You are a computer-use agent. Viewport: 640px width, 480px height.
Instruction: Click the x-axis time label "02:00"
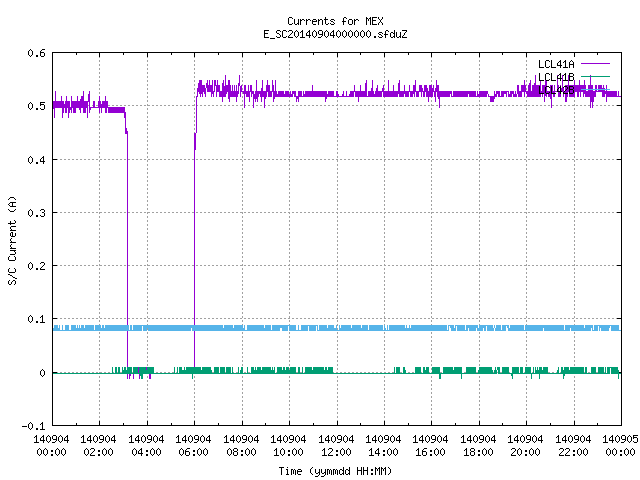click(x=98, y=452)
